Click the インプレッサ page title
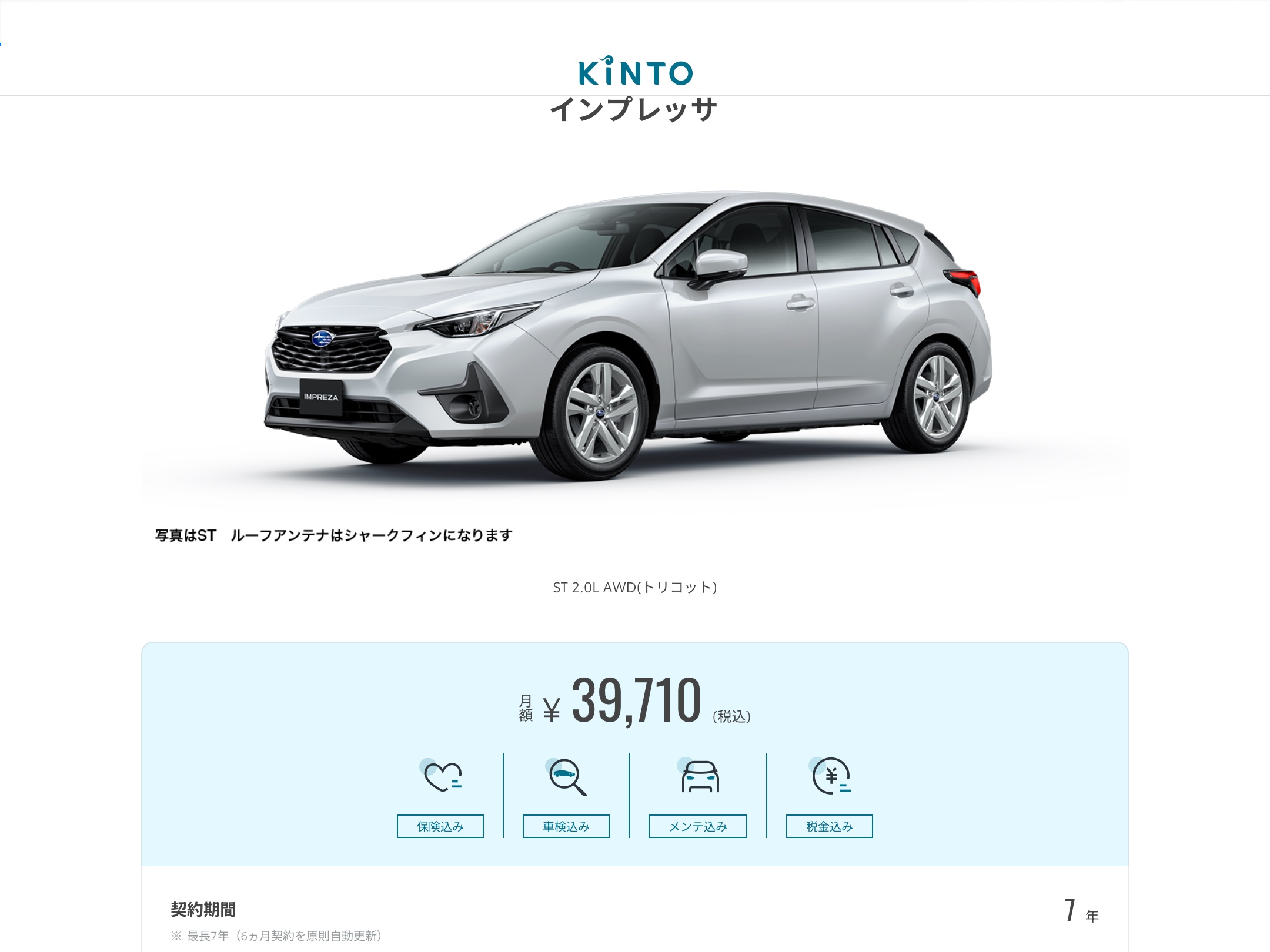 click(634, 110)
